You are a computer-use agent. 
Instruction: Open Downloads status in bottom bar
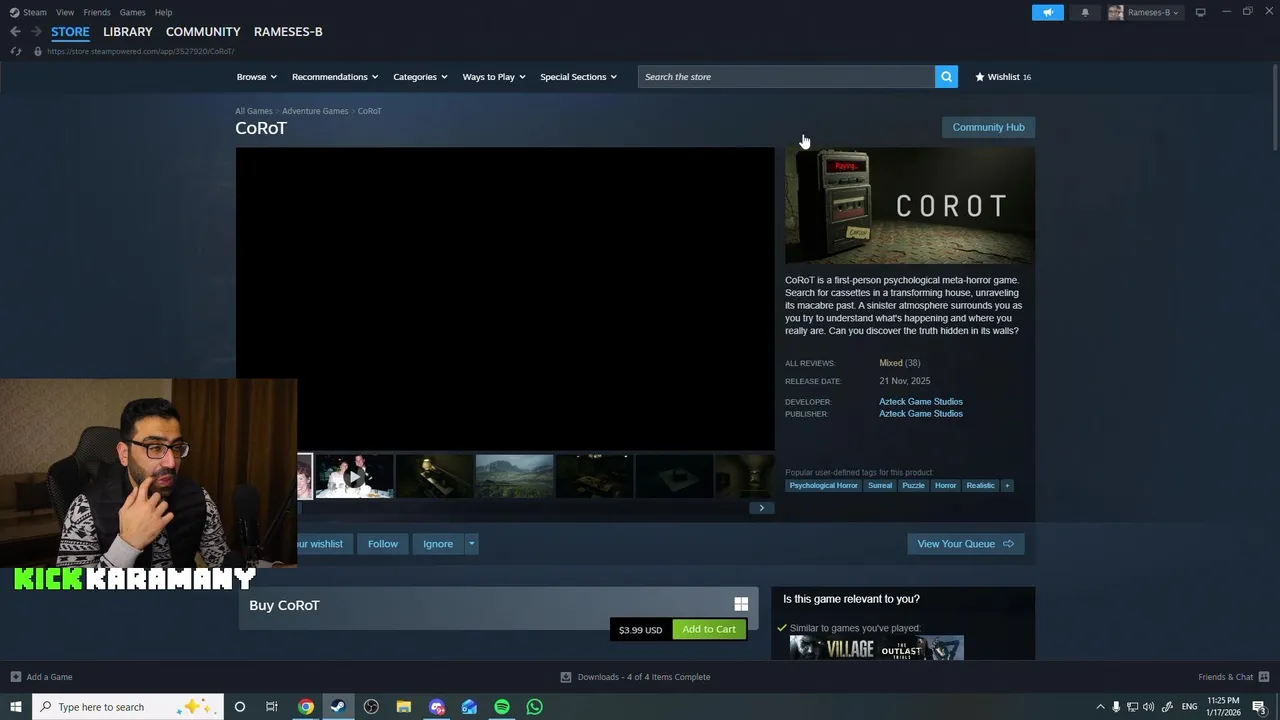click(635, 677)
